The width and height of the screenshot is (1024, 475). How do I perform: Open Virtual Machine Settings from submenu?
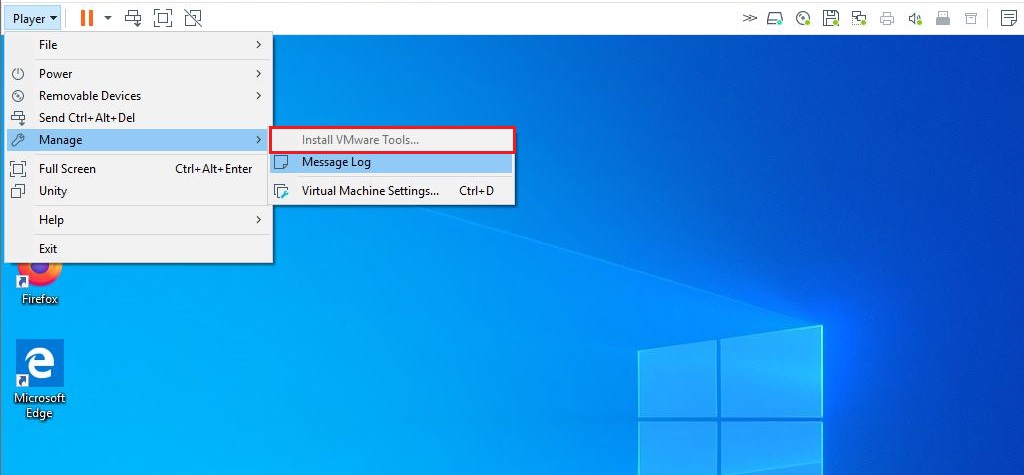tap(370, 191)
